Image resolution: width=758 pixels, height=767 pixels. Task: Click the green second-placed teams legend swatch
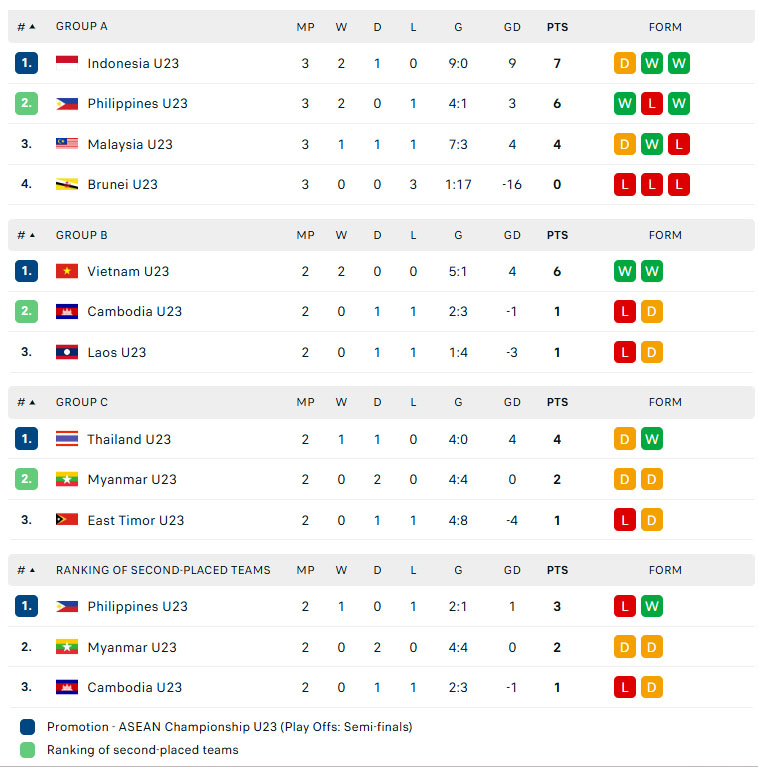click(27, 750)
